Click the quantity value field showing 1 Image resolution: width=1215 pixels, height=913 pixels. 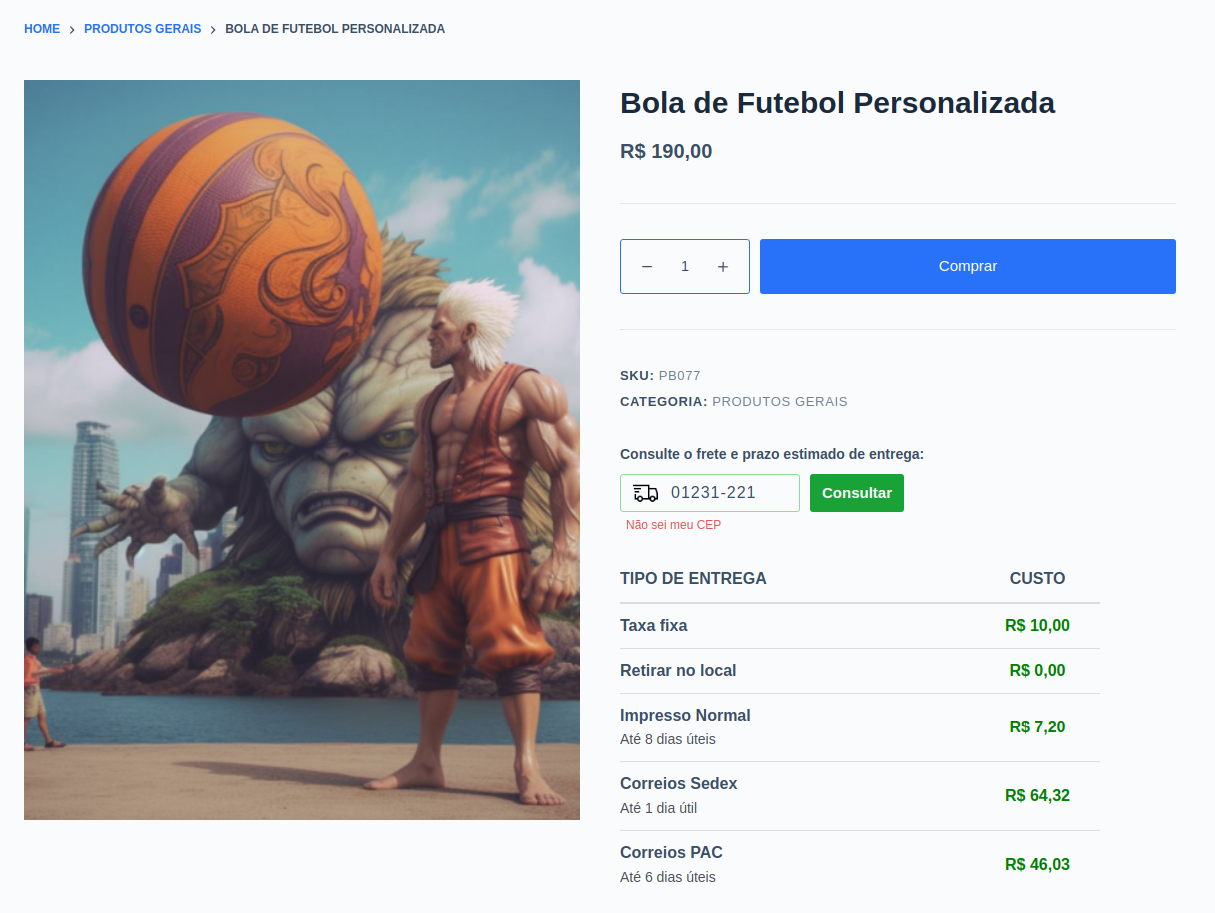click(685, 267)
